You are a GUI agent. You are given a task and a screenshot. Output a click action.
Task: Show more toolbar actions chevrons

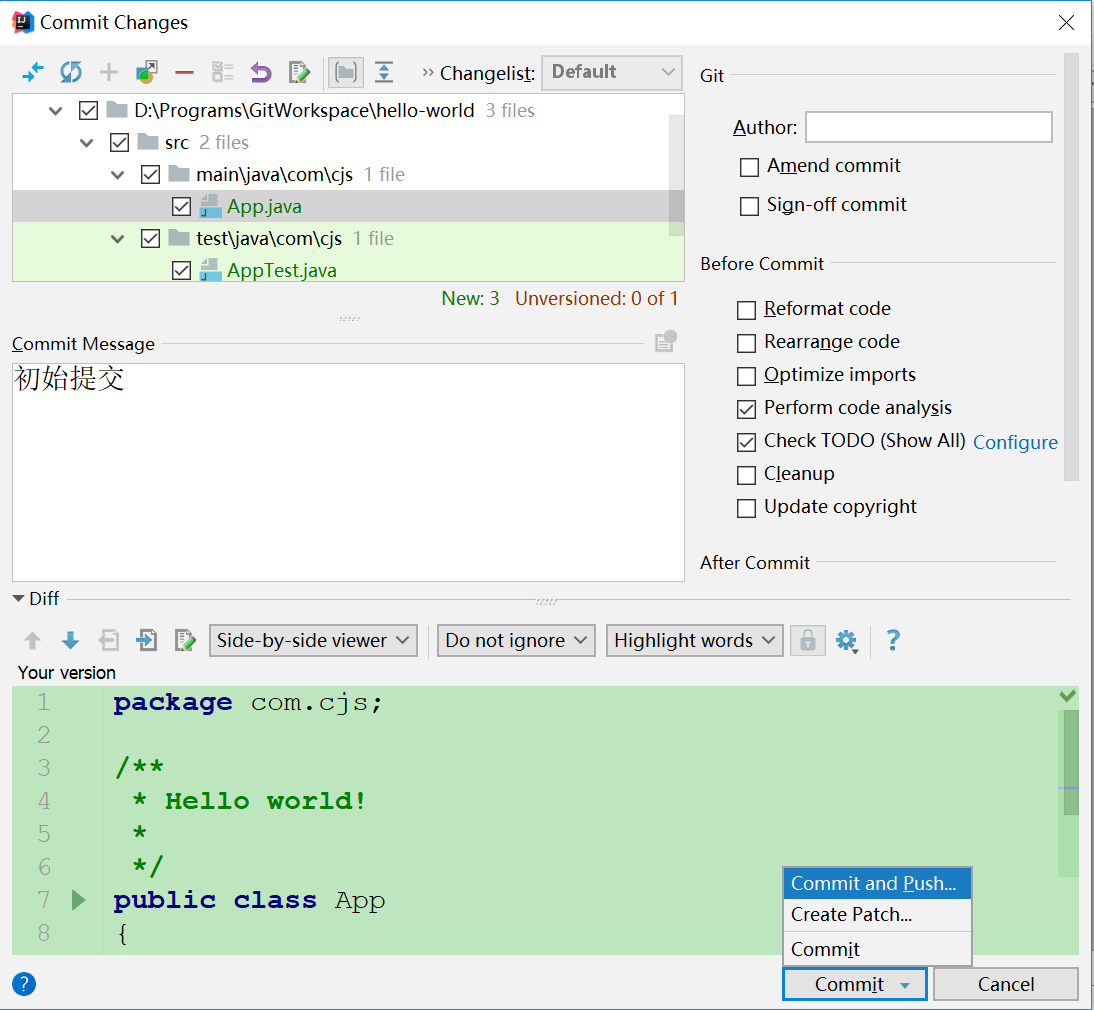[428, 73]
